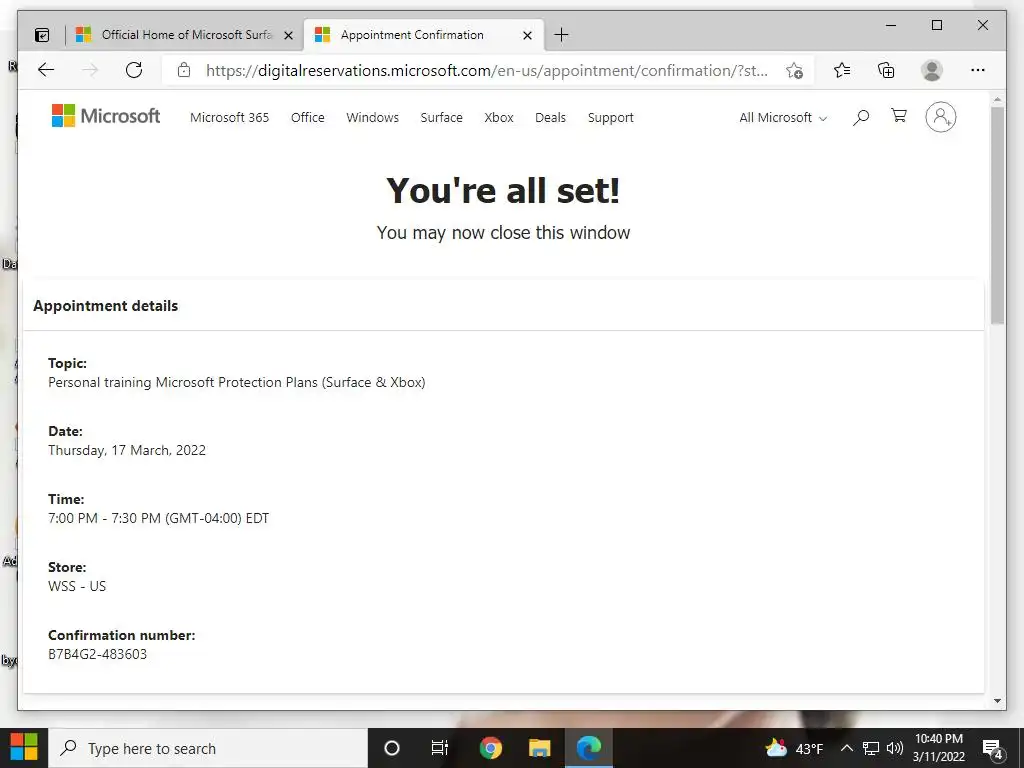Open the shopping cart

[x=899, y=116]
